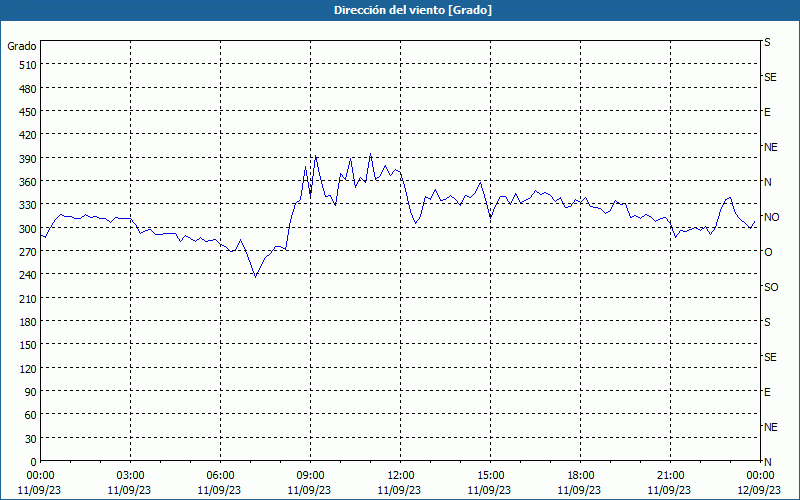The image size is (800, 500).
Task: Click the 420 y-axis label
Action: (x=29, y=135)
